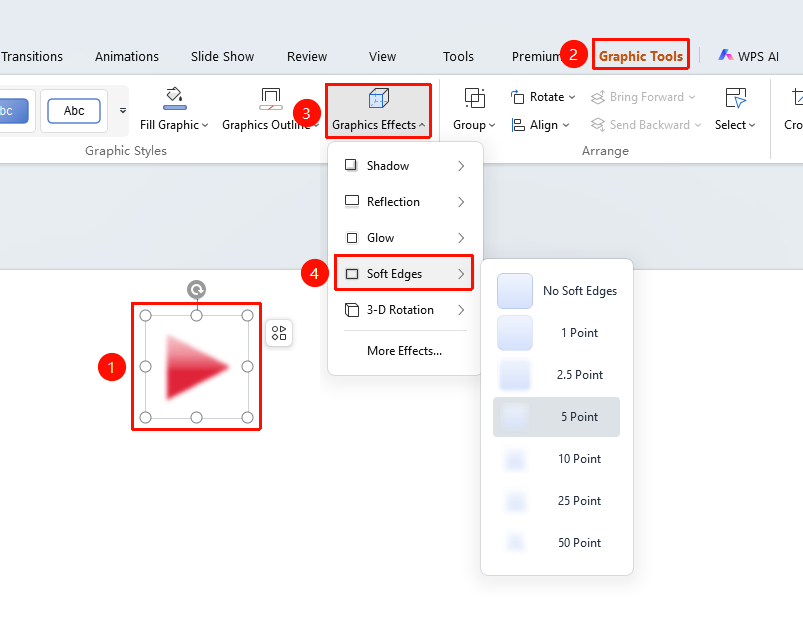Click the Graphics Outline icon
Screen dimensions: 803x620
pos(270,98)
